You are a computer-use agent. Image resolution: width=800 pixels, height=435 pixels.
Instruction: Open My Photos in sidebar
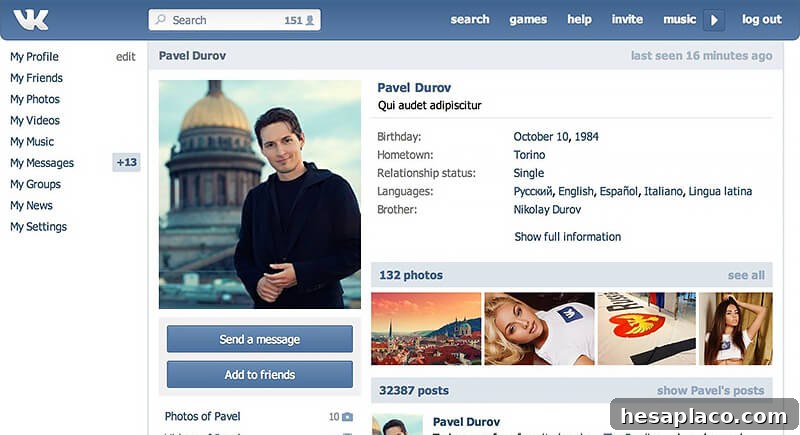tap(35, 99)
